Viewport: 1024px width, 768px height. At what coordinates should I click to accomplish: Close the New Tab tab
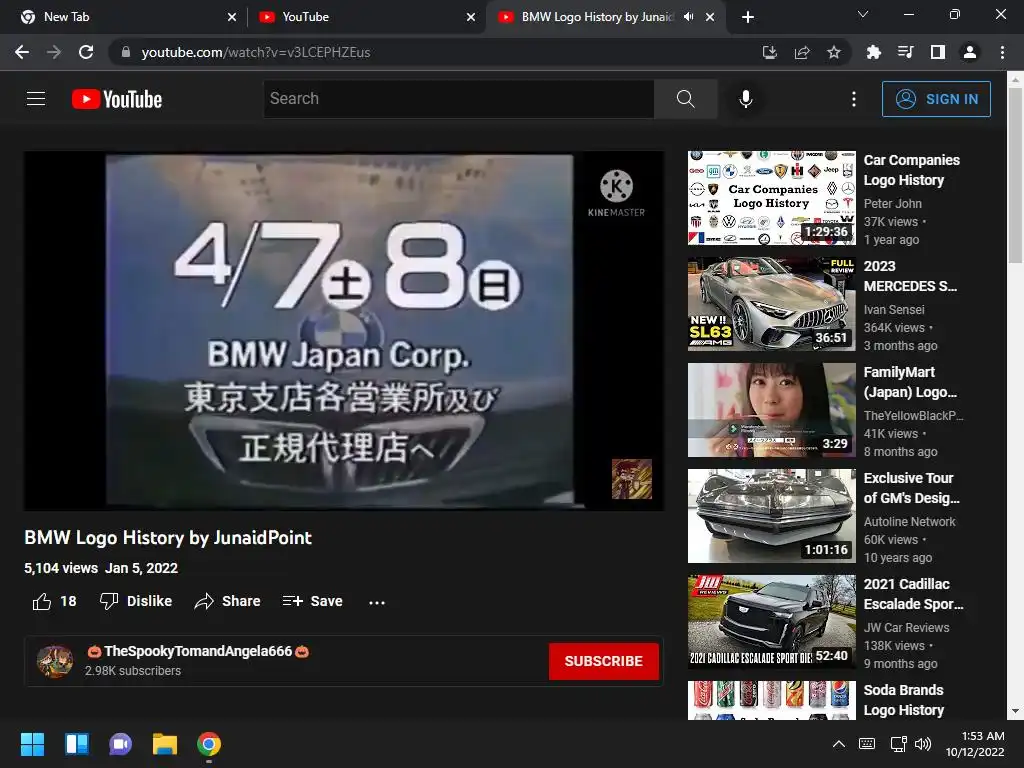coord(232,17)
